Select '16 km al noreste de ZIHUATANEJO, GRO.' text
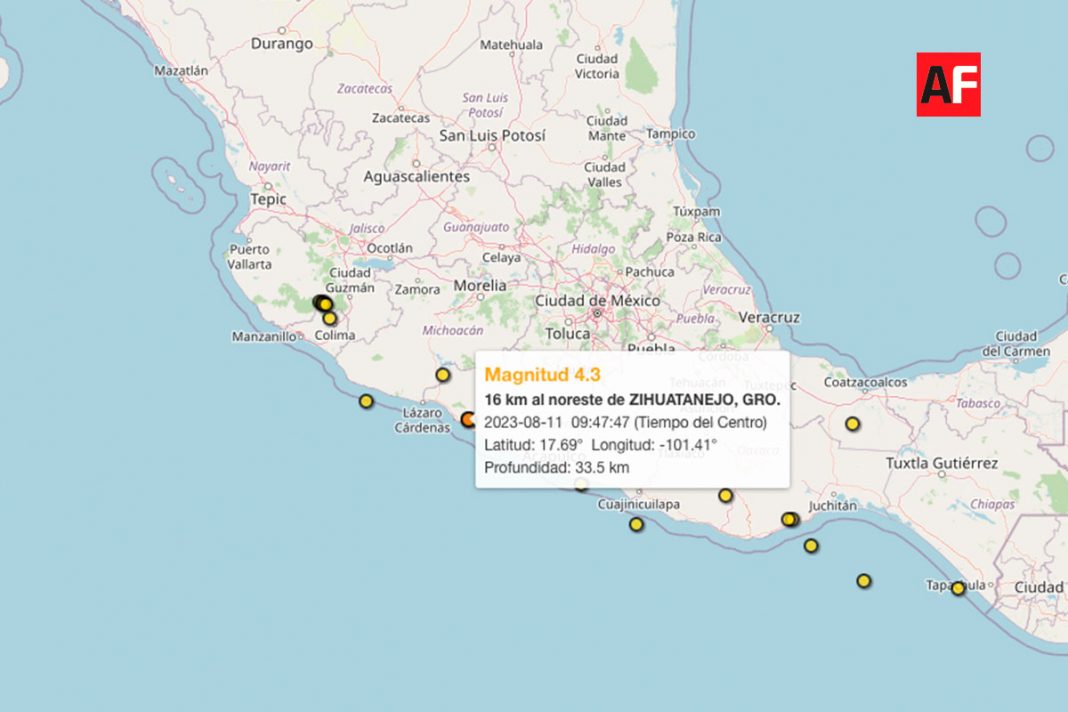Image resolution: width=1068 pixels, height=712 pixels. pos(632,400)
